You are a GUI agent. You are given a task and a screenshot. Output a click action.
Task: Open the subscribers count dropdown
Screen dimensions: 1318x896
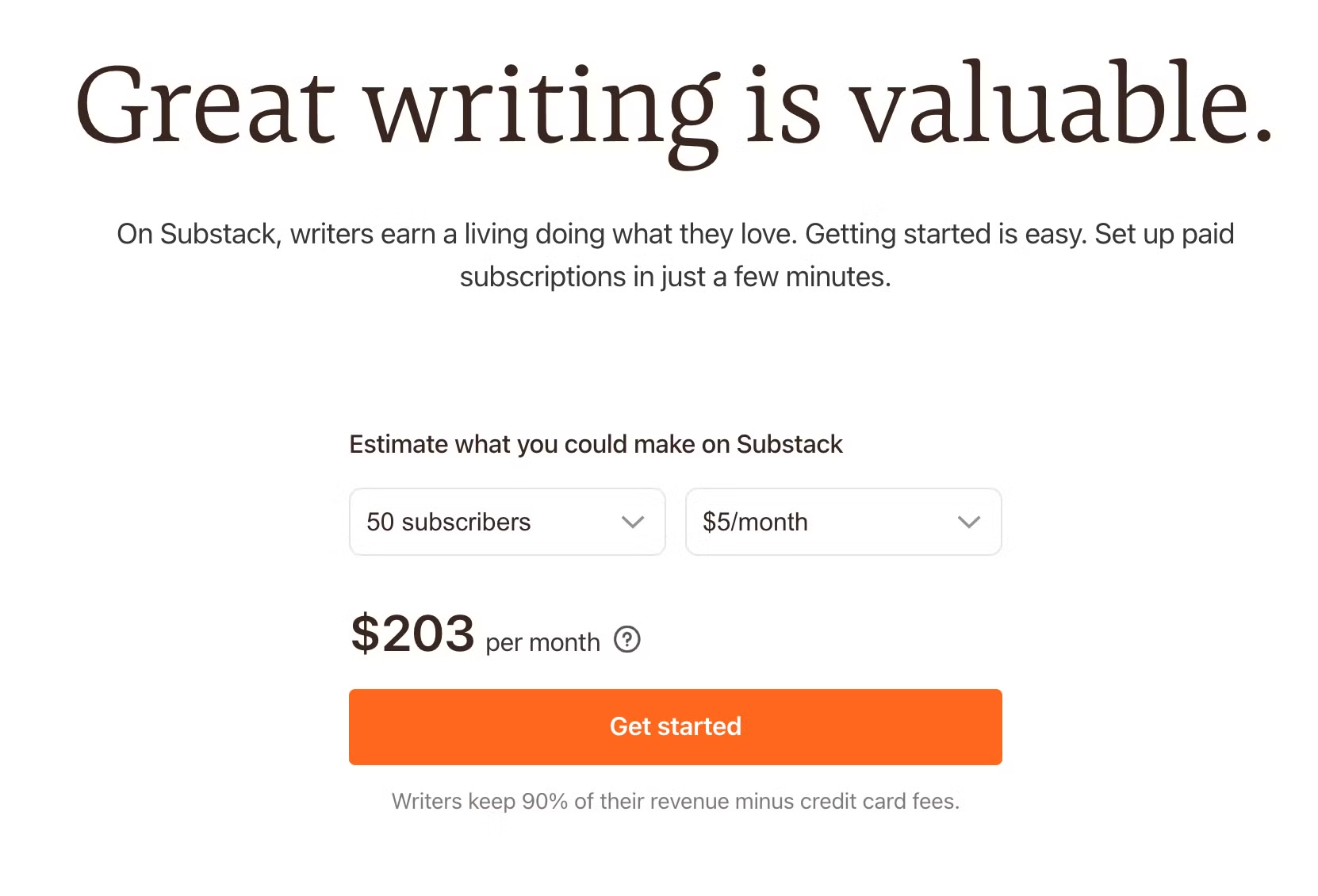tap(507, 522)
